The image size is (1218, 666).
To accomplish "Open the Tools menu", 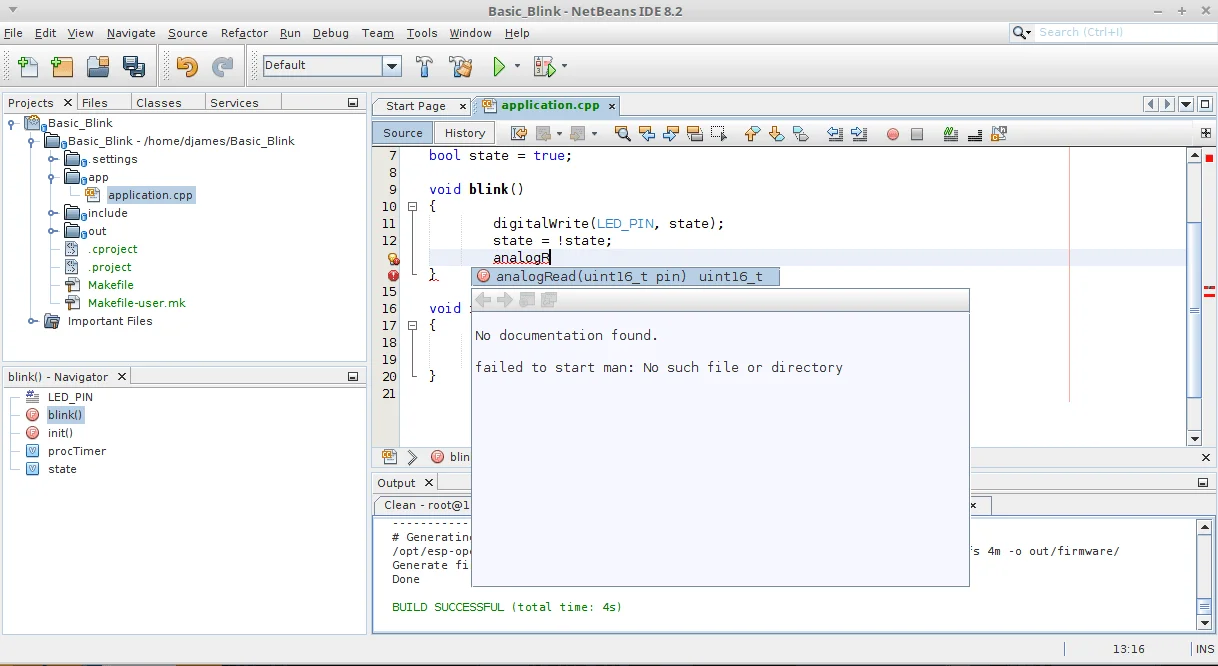I will (x=422, y=33).
